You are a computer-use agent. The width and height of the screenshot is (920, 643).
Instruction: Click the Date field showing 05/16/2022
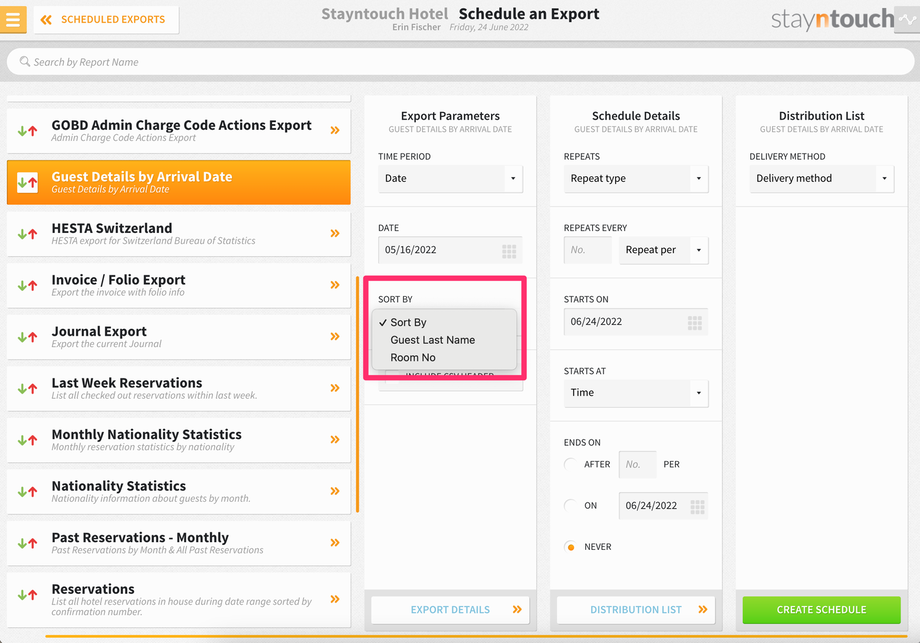pyautogui.click(x=450, y=251)
